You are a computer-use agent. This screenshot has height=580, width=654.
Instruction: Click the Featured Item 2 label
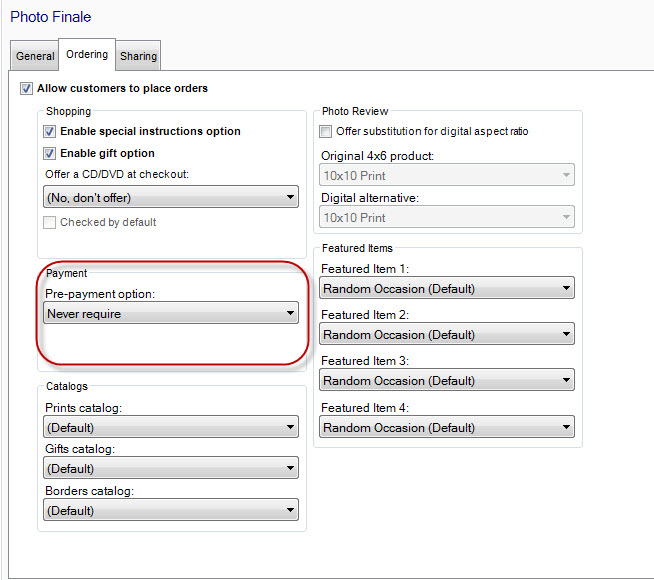pyautogui.click(x=365, y=315)
